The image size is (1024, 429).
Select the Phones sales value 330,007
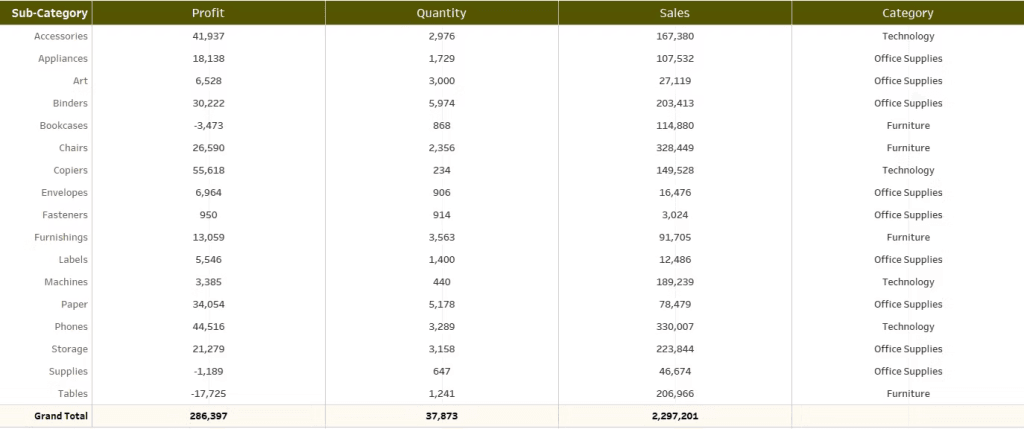[675, 327]
